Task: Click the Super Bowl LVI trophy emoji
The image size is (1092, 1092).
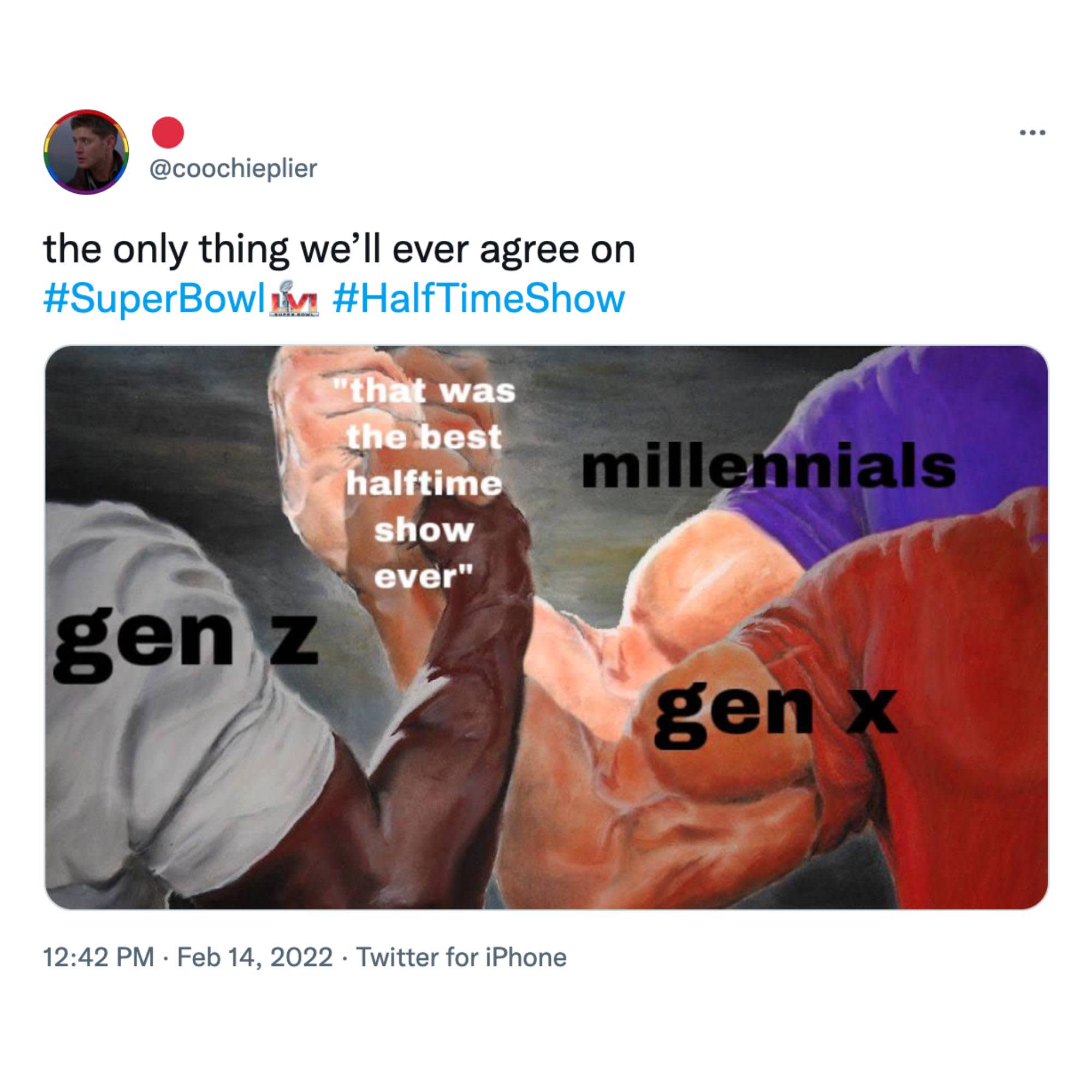Action: click(x=294, y=299)
